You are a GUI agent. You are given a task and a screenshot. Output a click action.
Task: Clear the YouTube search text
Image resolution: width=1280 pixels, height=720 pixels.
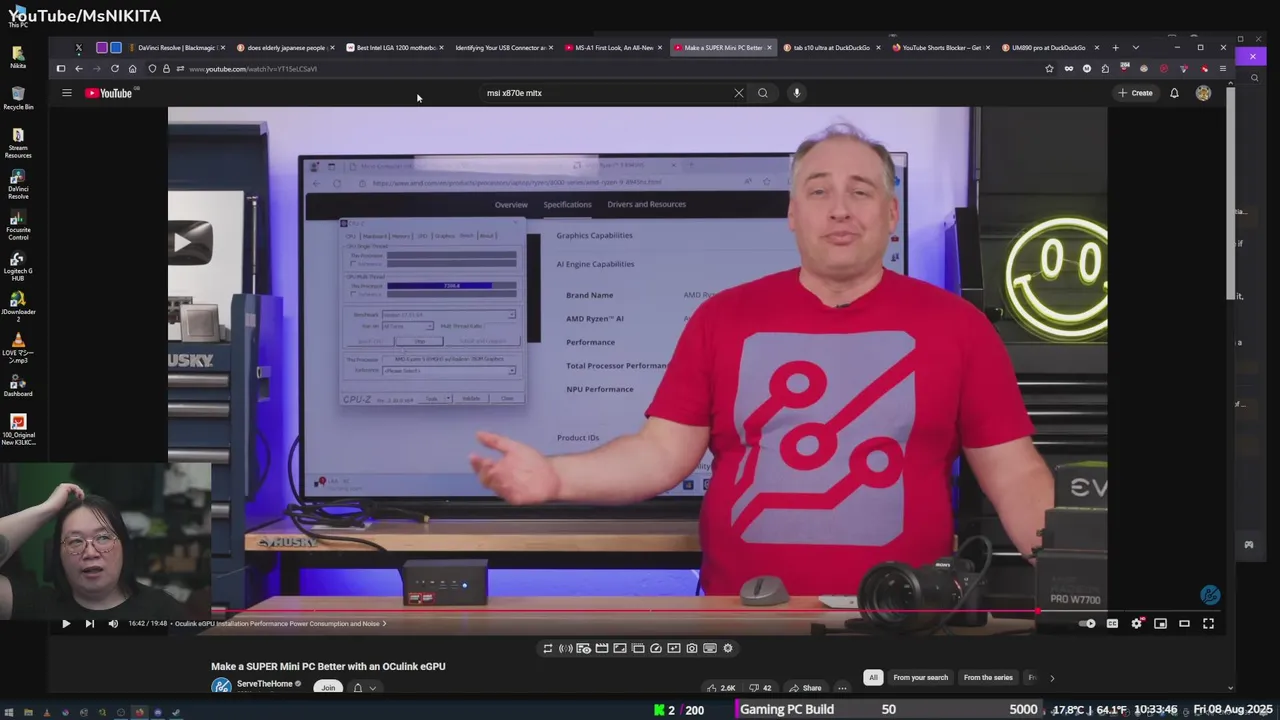click(x=739, y=93)
